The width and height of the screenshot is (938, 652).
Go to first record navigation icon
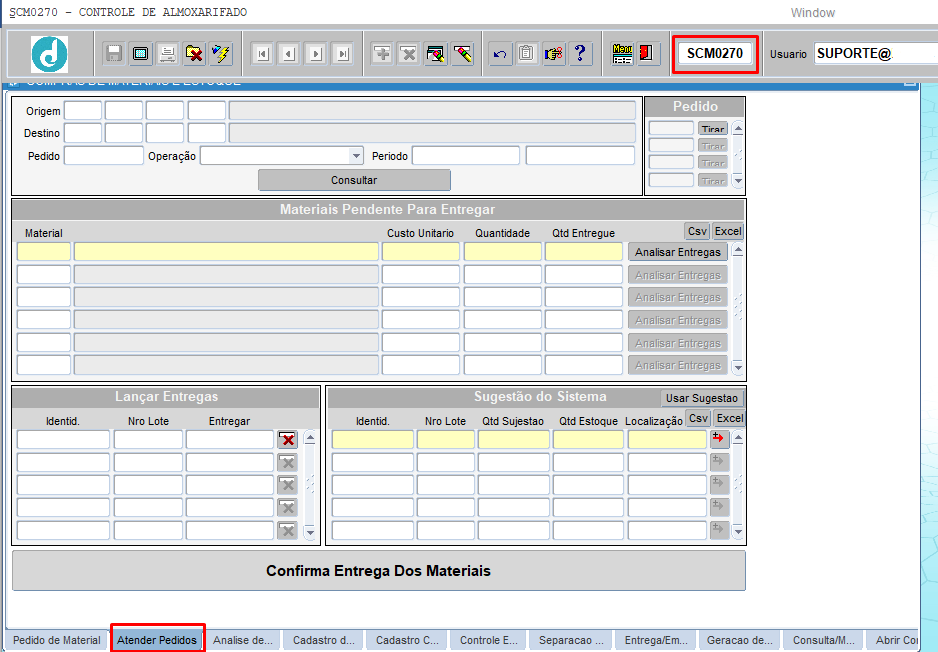coord(263,54)
